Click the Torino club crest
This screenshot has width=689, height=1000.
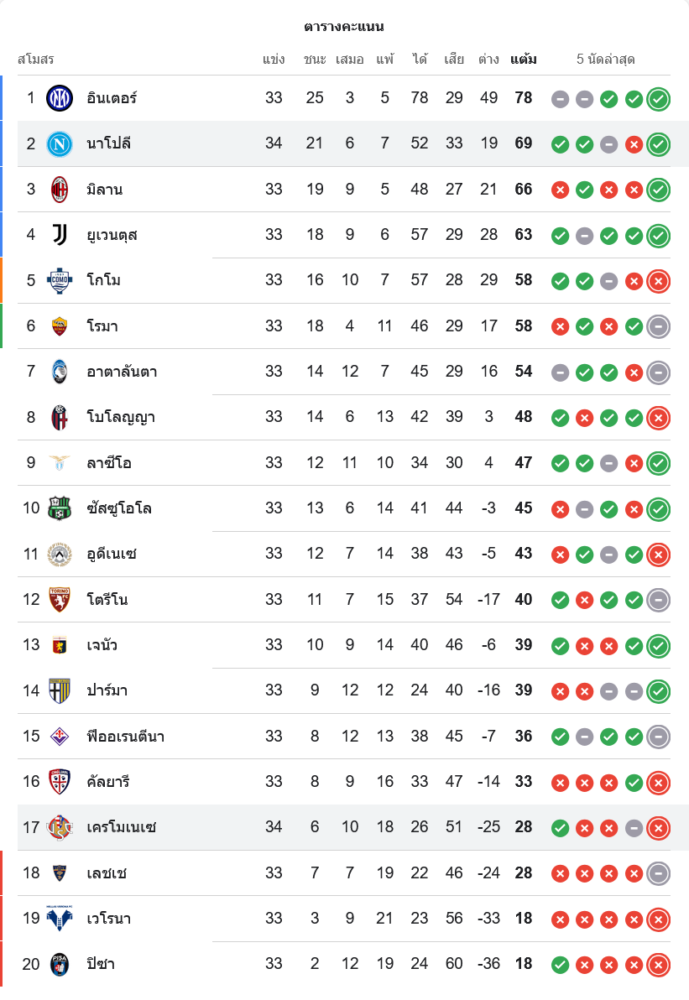click(x=60, y=599)
